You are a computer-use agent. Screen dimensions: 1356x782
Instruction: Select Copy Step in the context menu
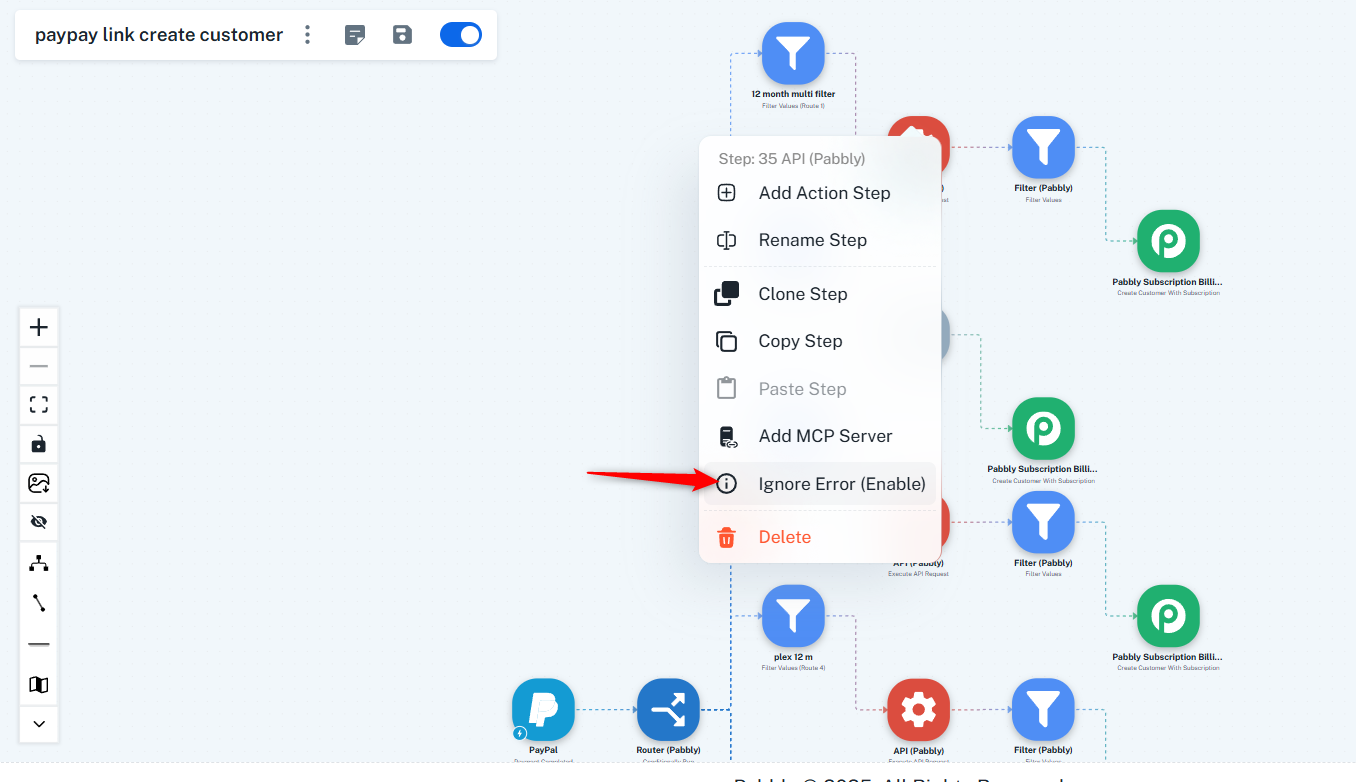pos(820,341)
